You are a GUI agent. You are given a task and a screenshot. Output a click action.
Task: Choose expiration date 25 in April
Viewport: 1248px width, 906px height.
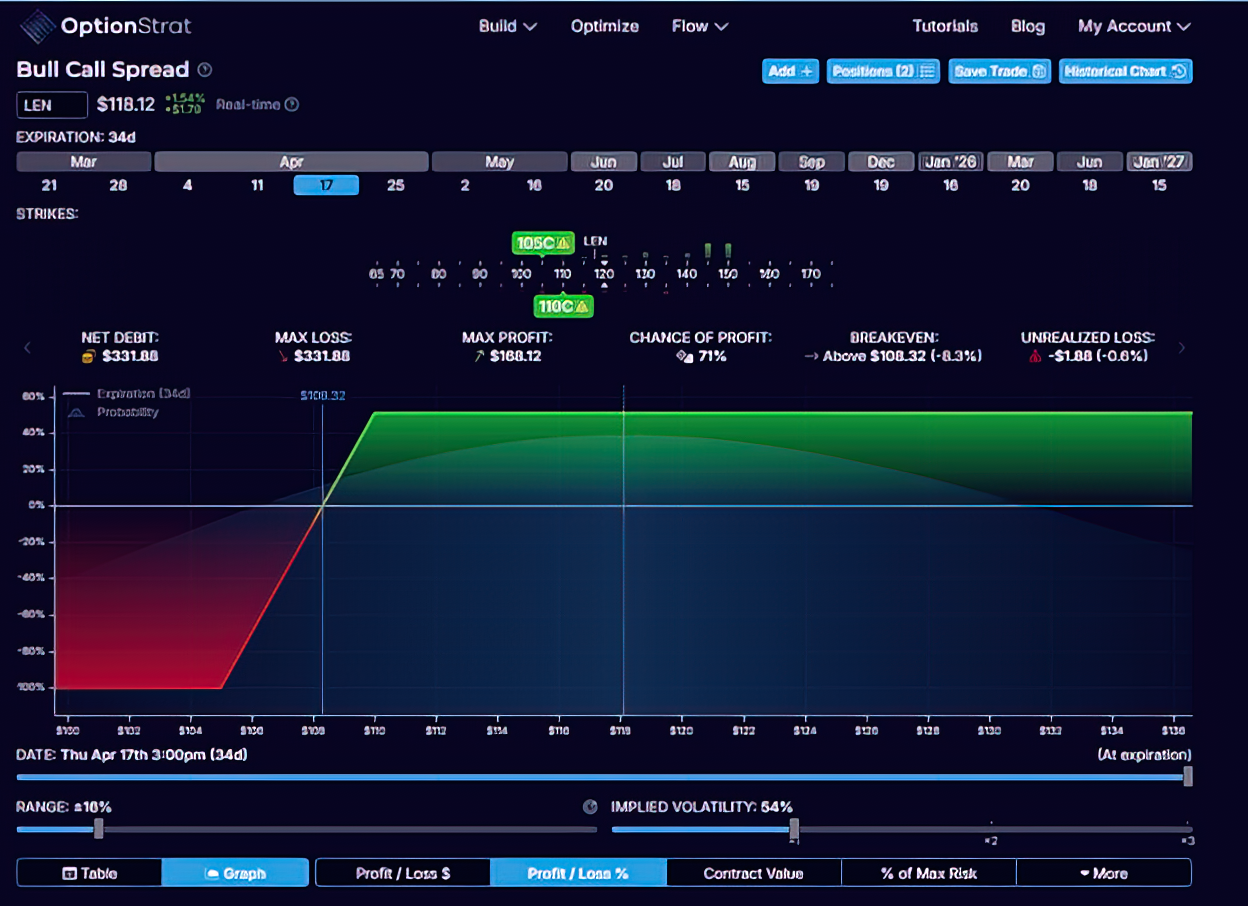[395, 185]
